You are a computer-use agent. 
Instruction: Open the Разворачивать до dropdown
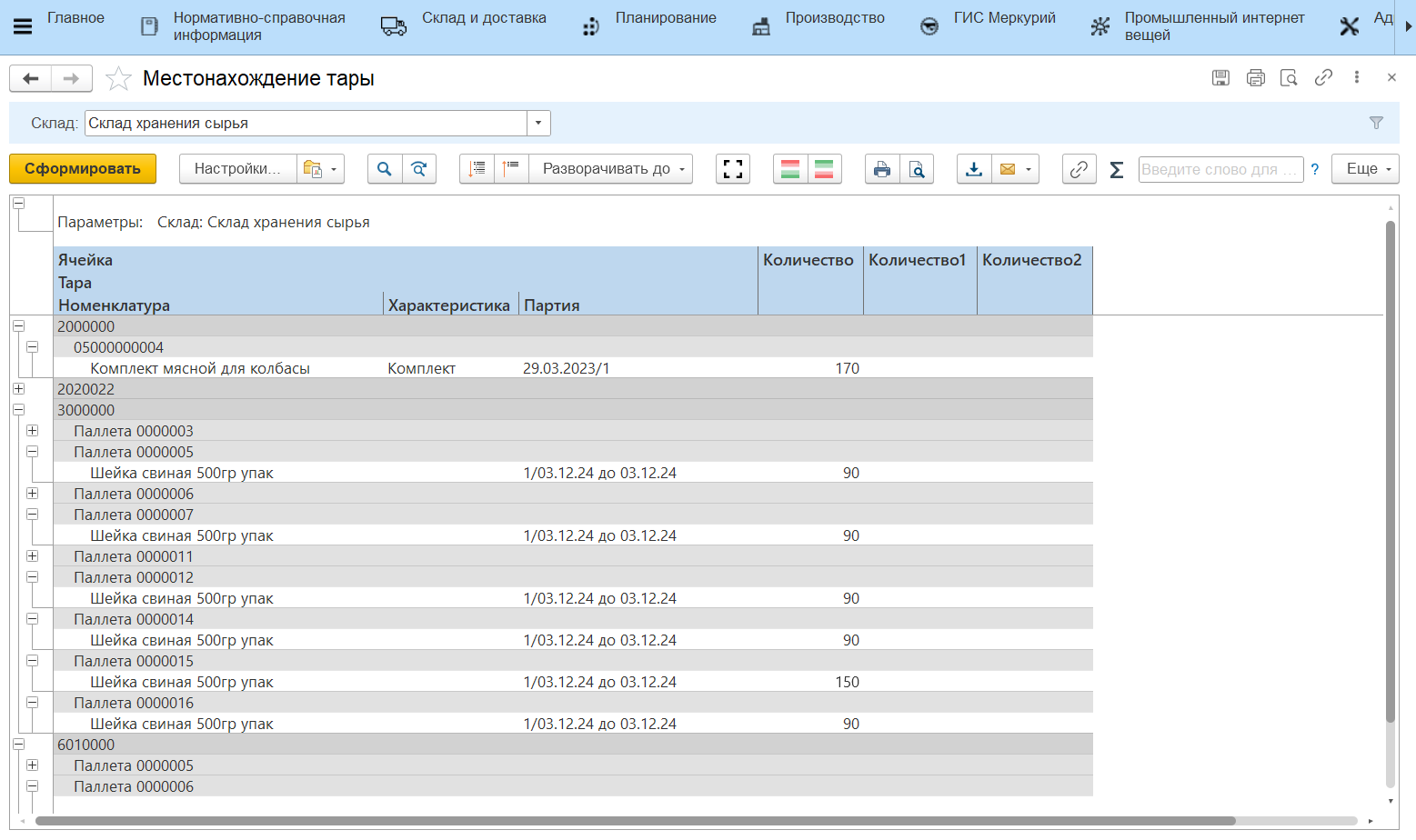tap(612, 169)
